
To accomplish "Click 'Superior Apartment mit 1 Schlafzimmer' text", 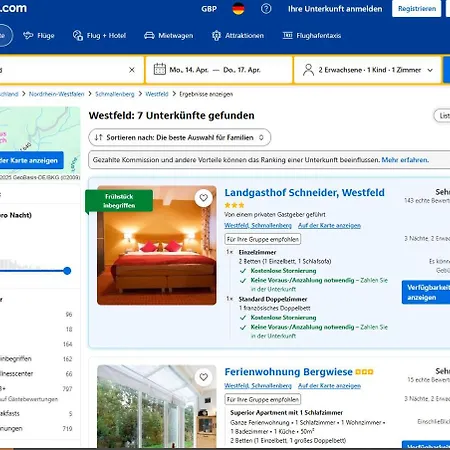I will pos(286,413).
